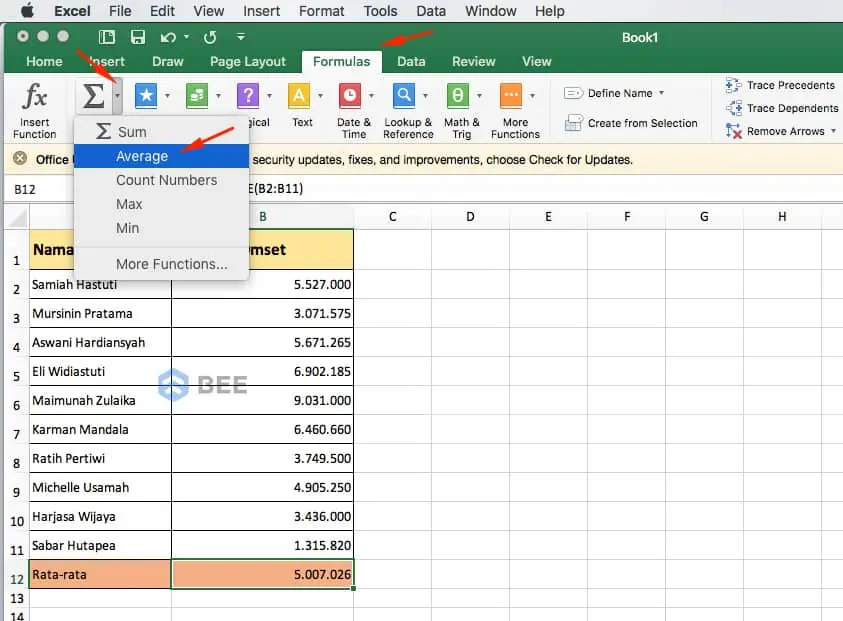Image resolution: width=843 pixels, height=621 pixels.
Task: Click the Name Box showing B12
Action: click(x=40, y=189)
